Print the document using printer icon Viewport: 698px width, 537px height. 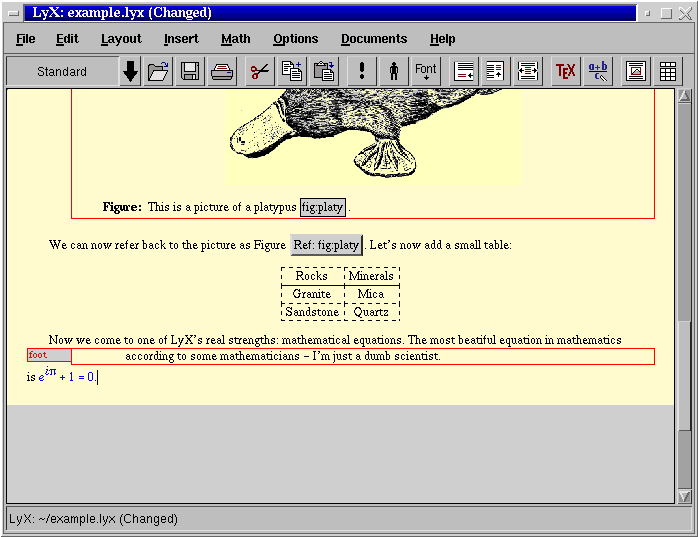(222, 71)
